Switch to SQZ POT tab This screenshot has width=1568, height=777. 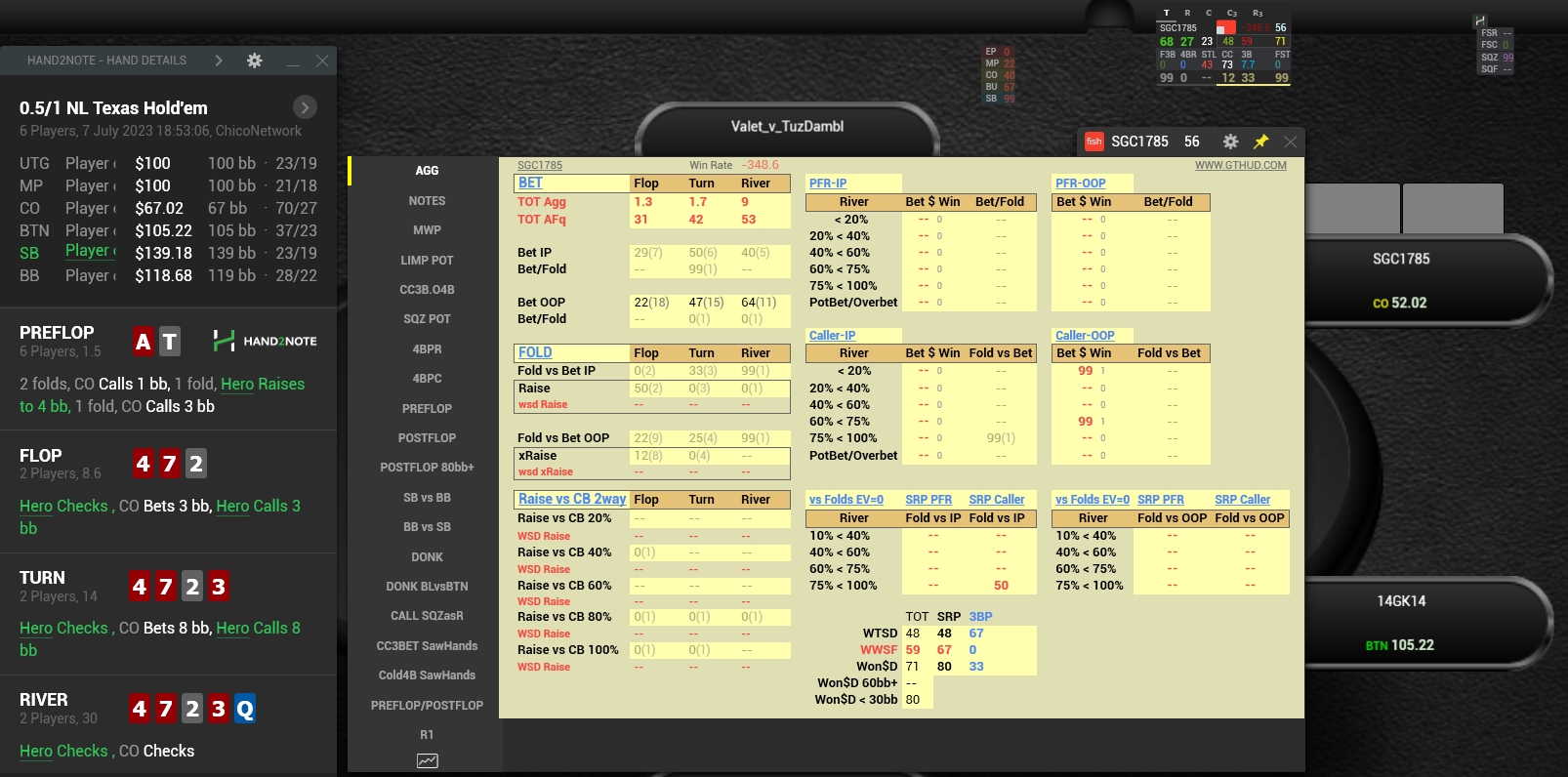(427, 319)
